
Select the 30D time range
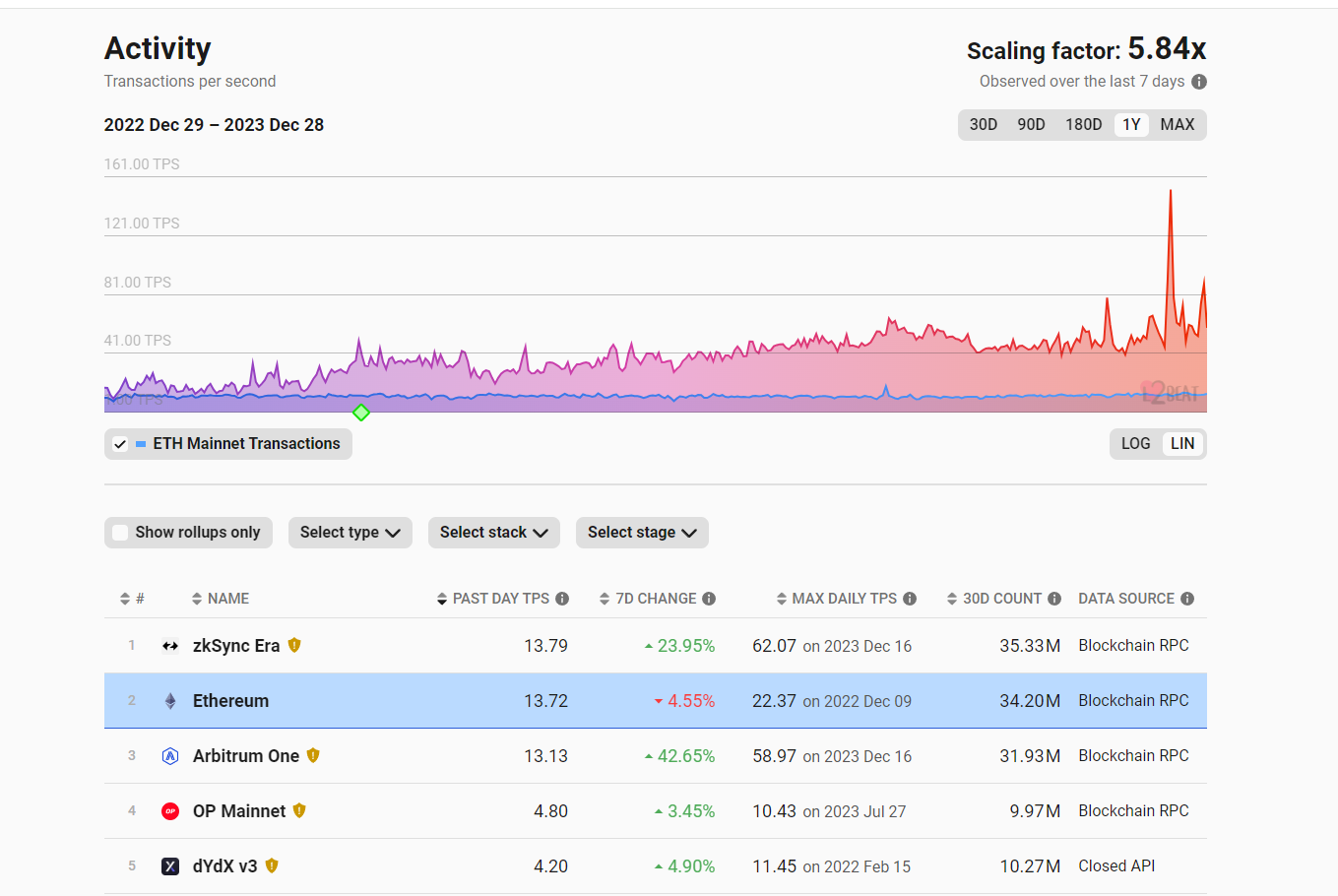[x=984, y=125]
